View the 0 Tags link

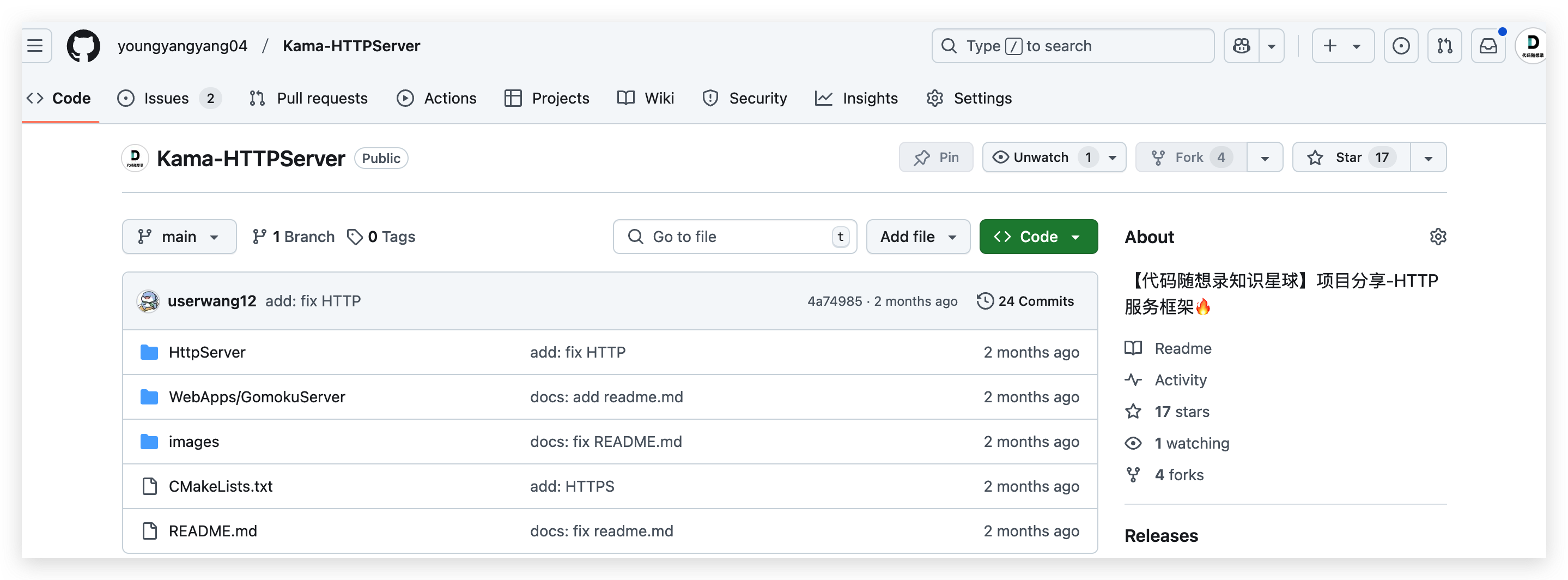click(381, 237)
